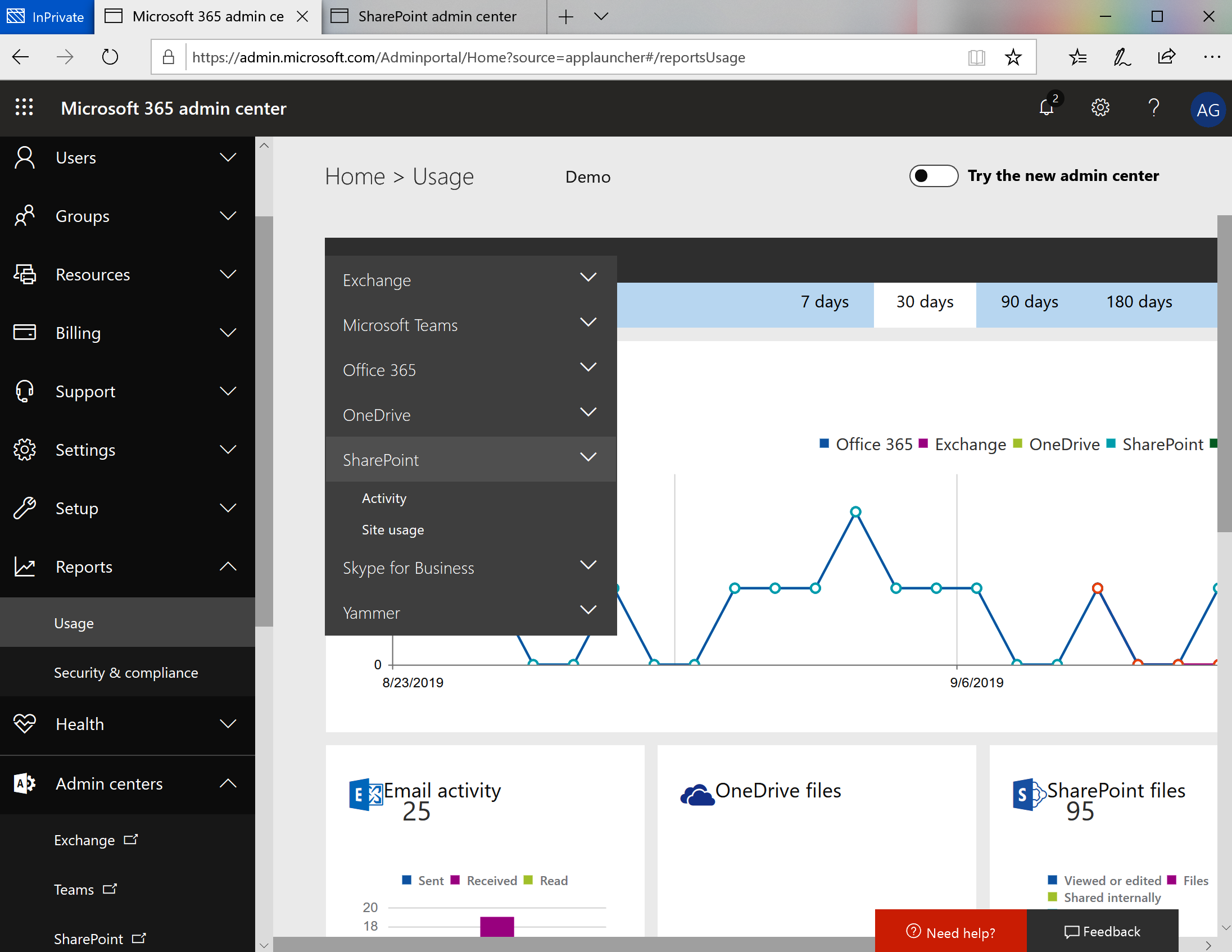Expand the Yammer reports section

(471, 613)
